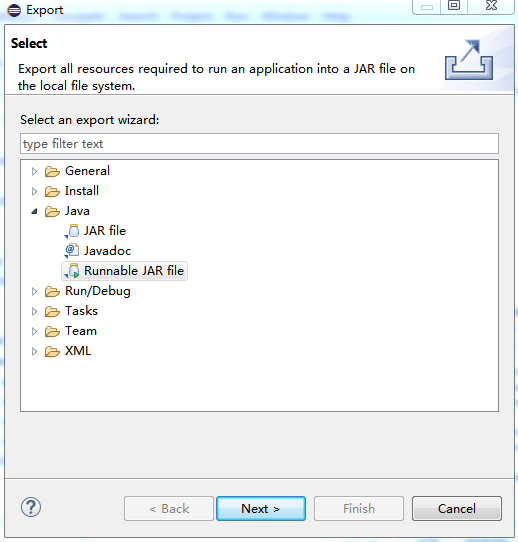This screenshot has height=542, width=518.
Task: Expand the Tasks category arrow
Action: 34,311
